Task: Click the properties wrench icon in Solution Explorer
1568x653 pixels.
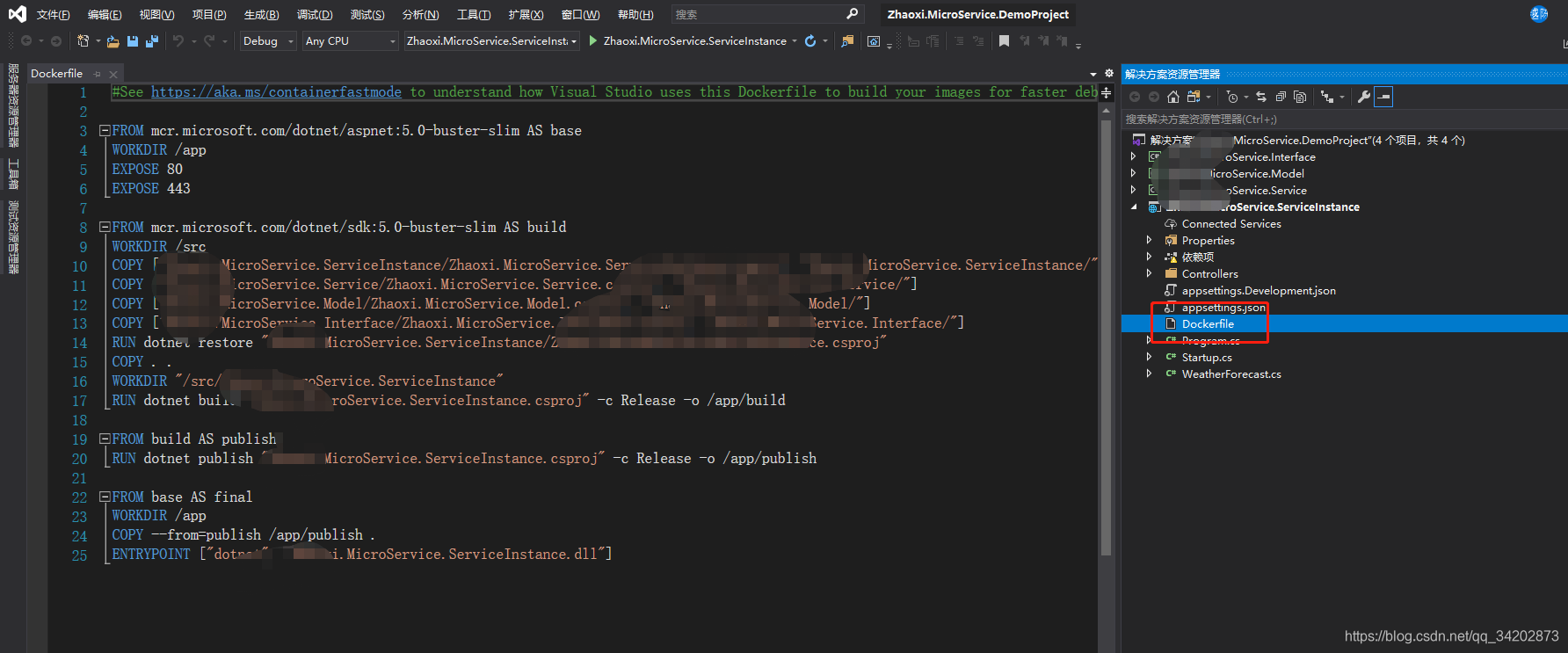Action: click(x=1364, y=97)
